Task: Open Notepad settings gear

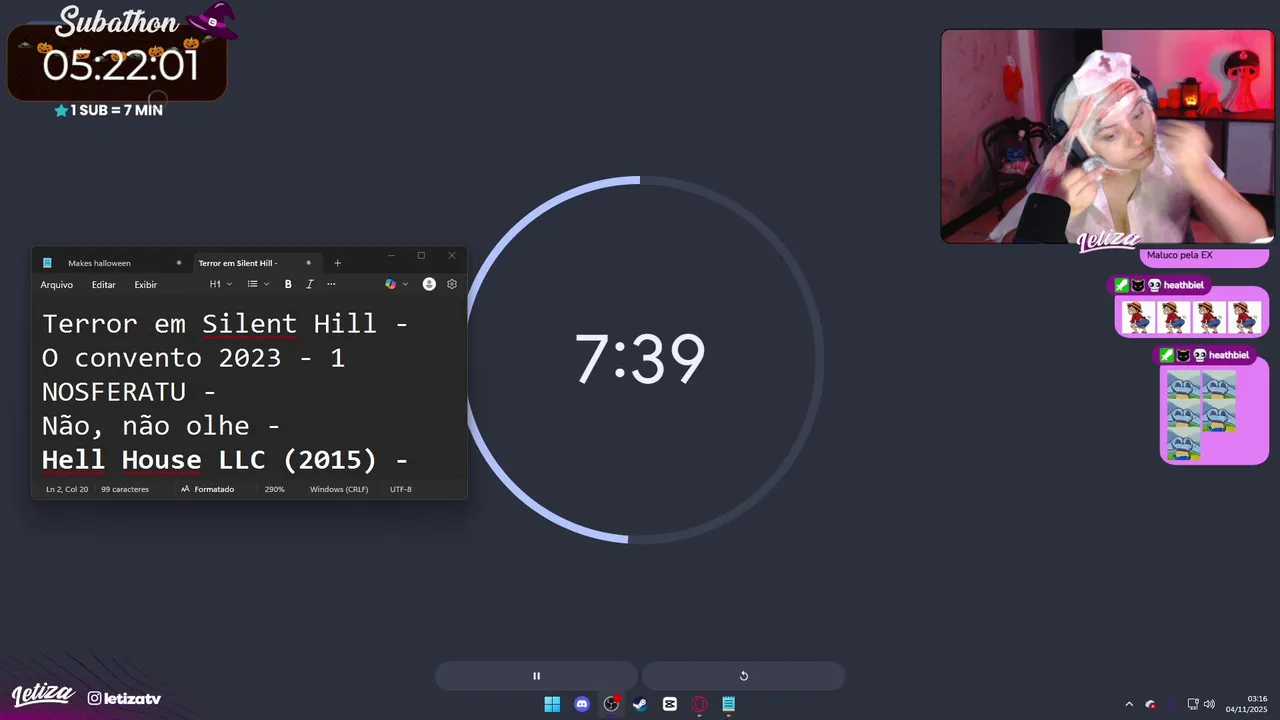Action: click(x=452, y=285)
